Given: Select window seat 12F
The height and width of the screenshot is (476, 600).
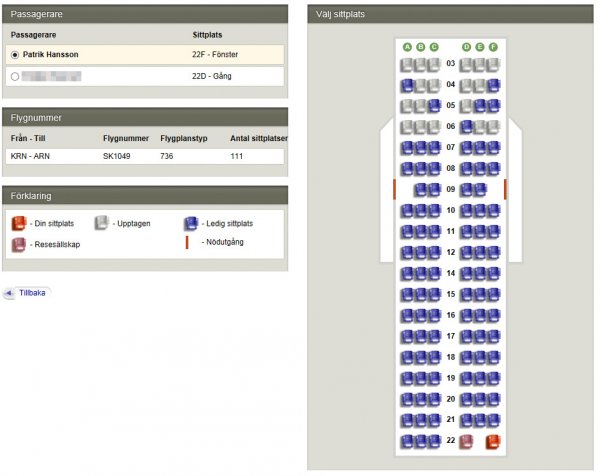Looking at the screenshot, I should [493, 252].
